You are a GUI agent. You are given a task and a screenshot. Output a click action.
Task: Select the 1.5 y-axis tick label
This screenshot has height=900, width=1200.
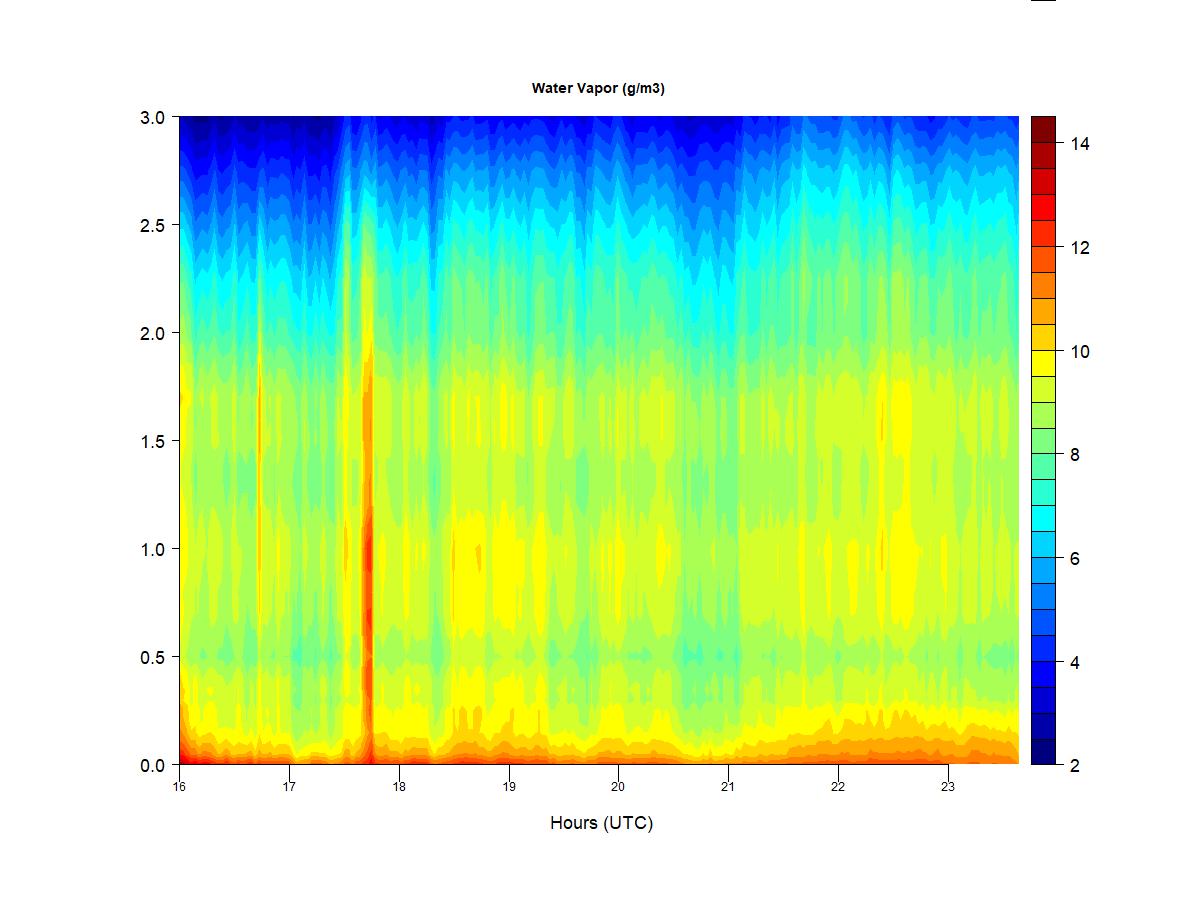pos(152,441)
